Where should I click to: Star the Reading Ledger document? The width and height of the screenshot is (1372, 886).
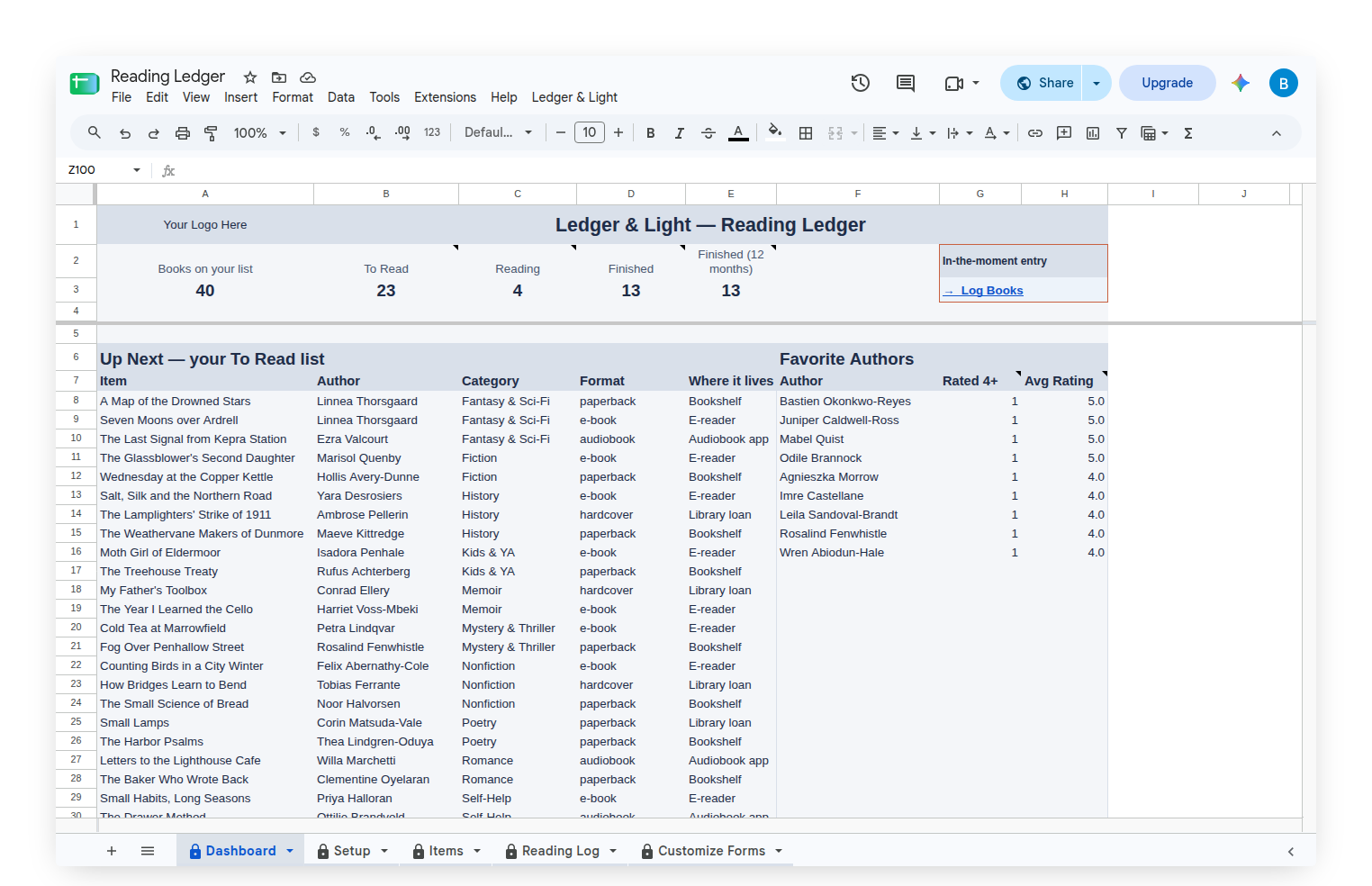point(250,77)
